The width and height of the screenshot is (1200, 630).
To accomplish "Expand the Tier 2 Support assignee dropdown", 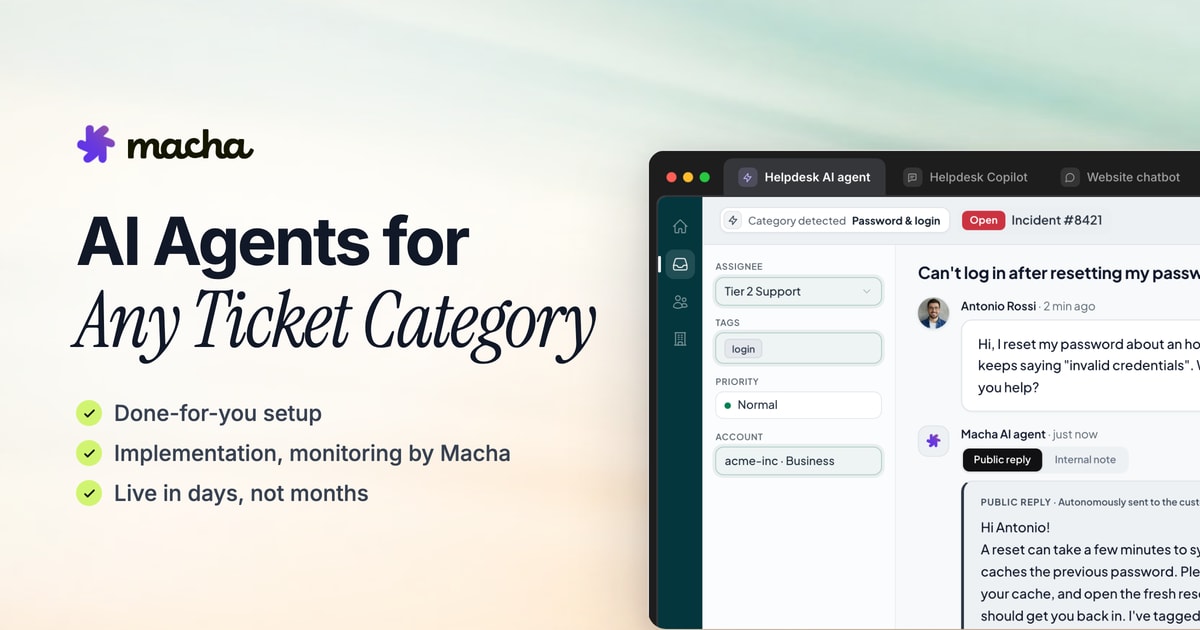I will [798, 291].
